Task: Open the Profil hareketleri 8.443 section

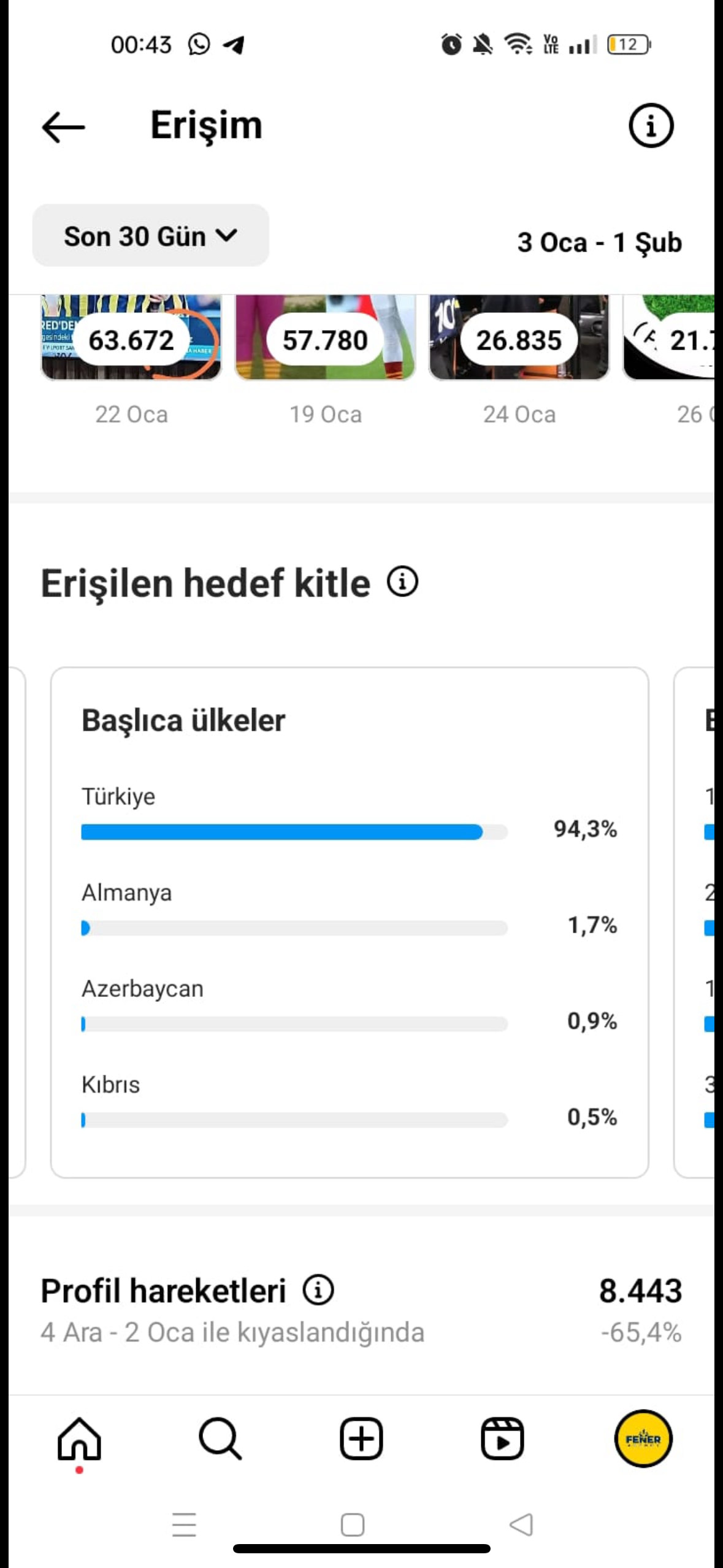Action: (361, 1309)
